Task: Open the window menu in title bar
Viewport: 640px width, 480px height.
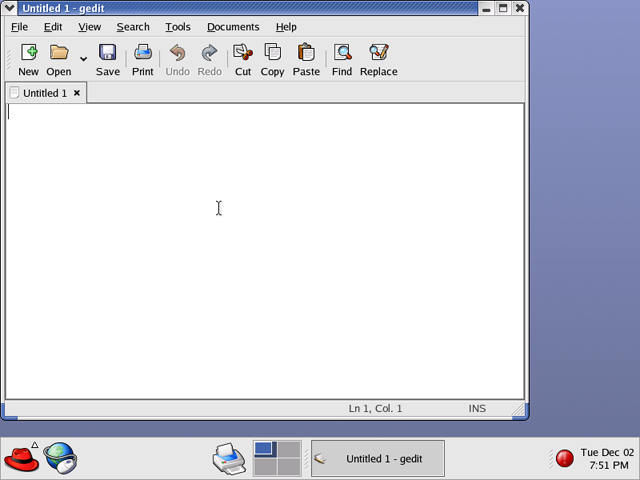Action: 10,8
